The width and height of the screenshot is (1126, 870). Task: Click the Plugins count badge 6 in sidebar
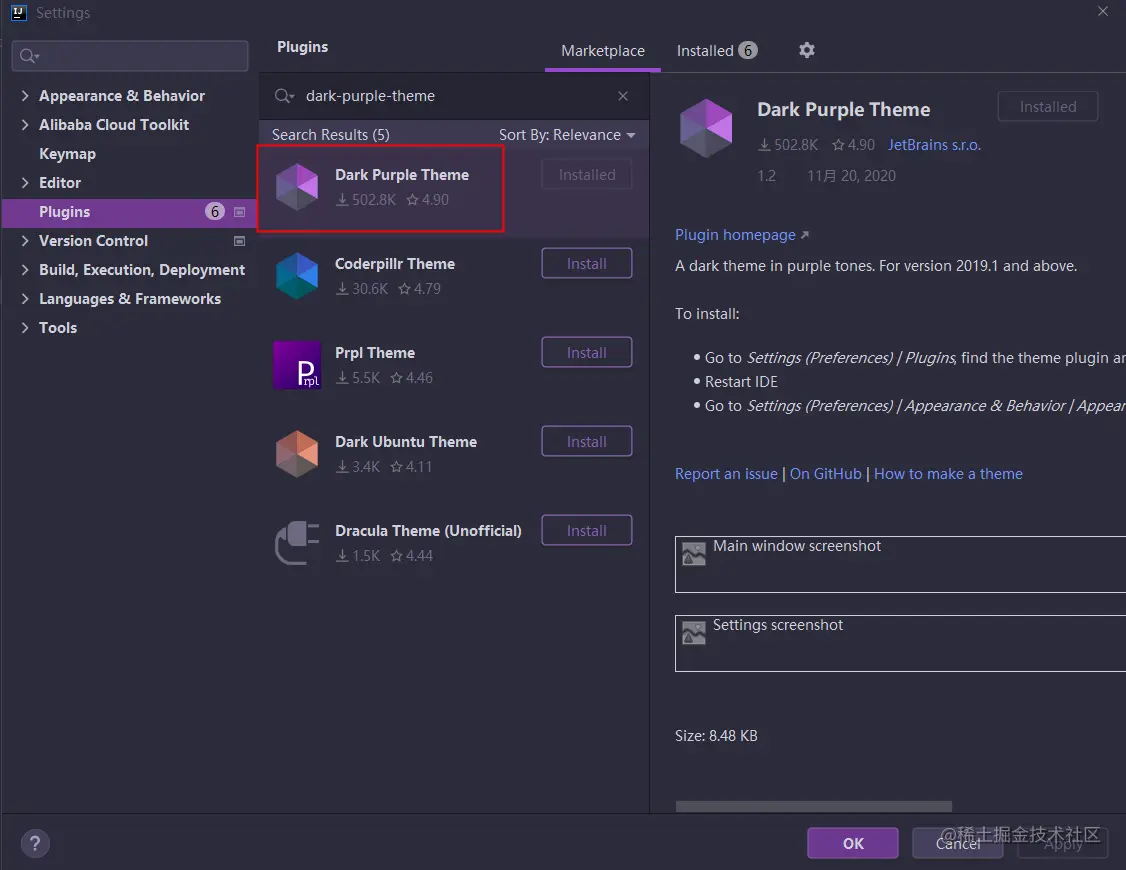[x=215, y=211]
